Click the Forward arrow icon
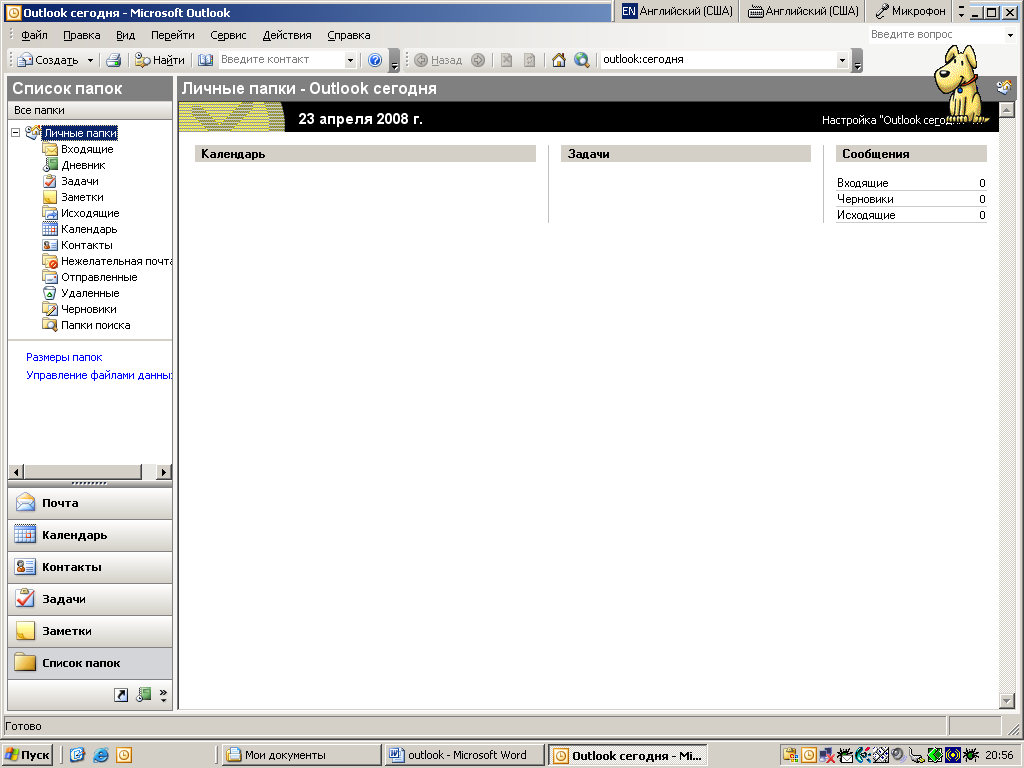1024x768 pixels. (478, 60)
